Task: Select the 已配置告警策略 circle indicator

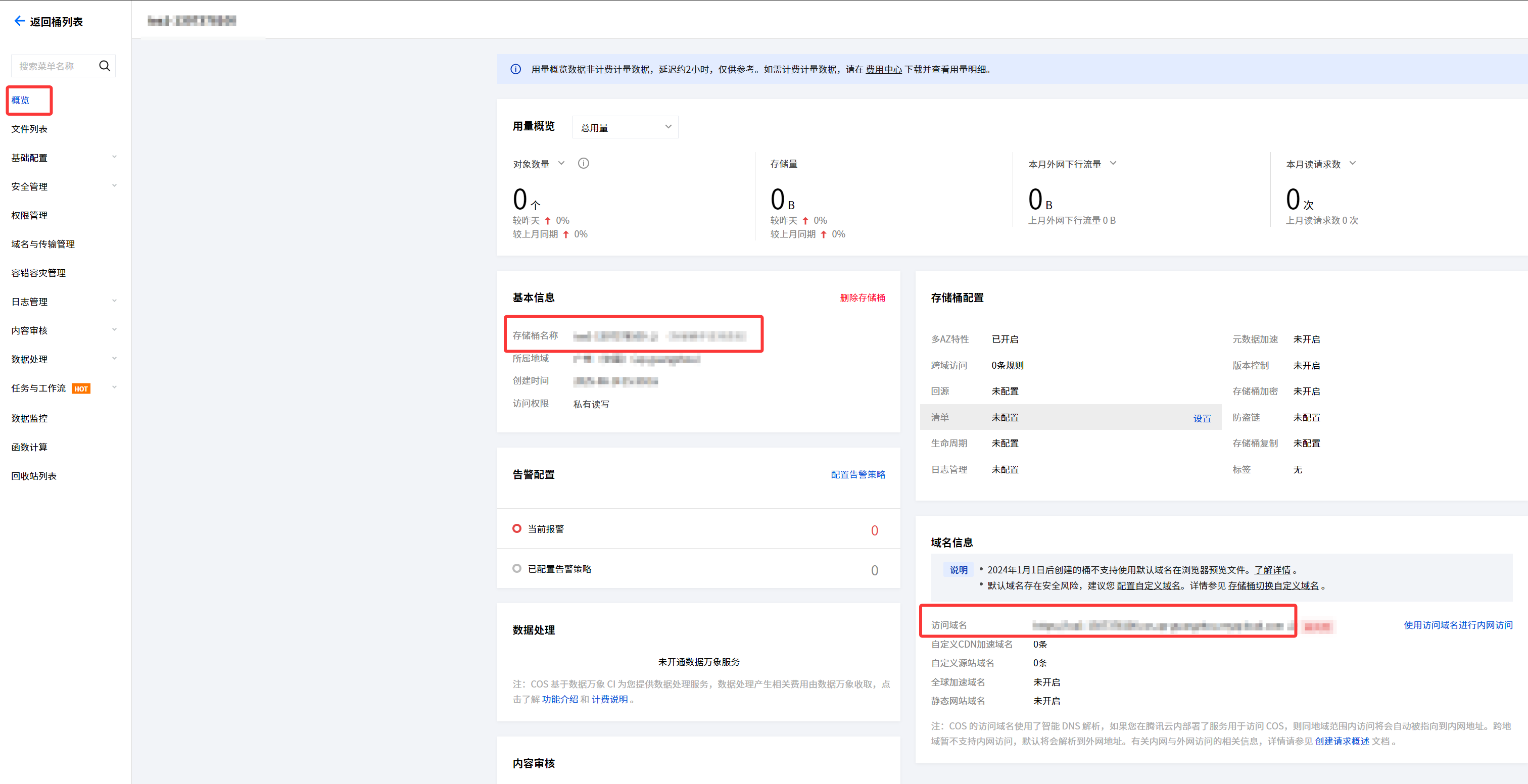Action: (x=516, y=568)
